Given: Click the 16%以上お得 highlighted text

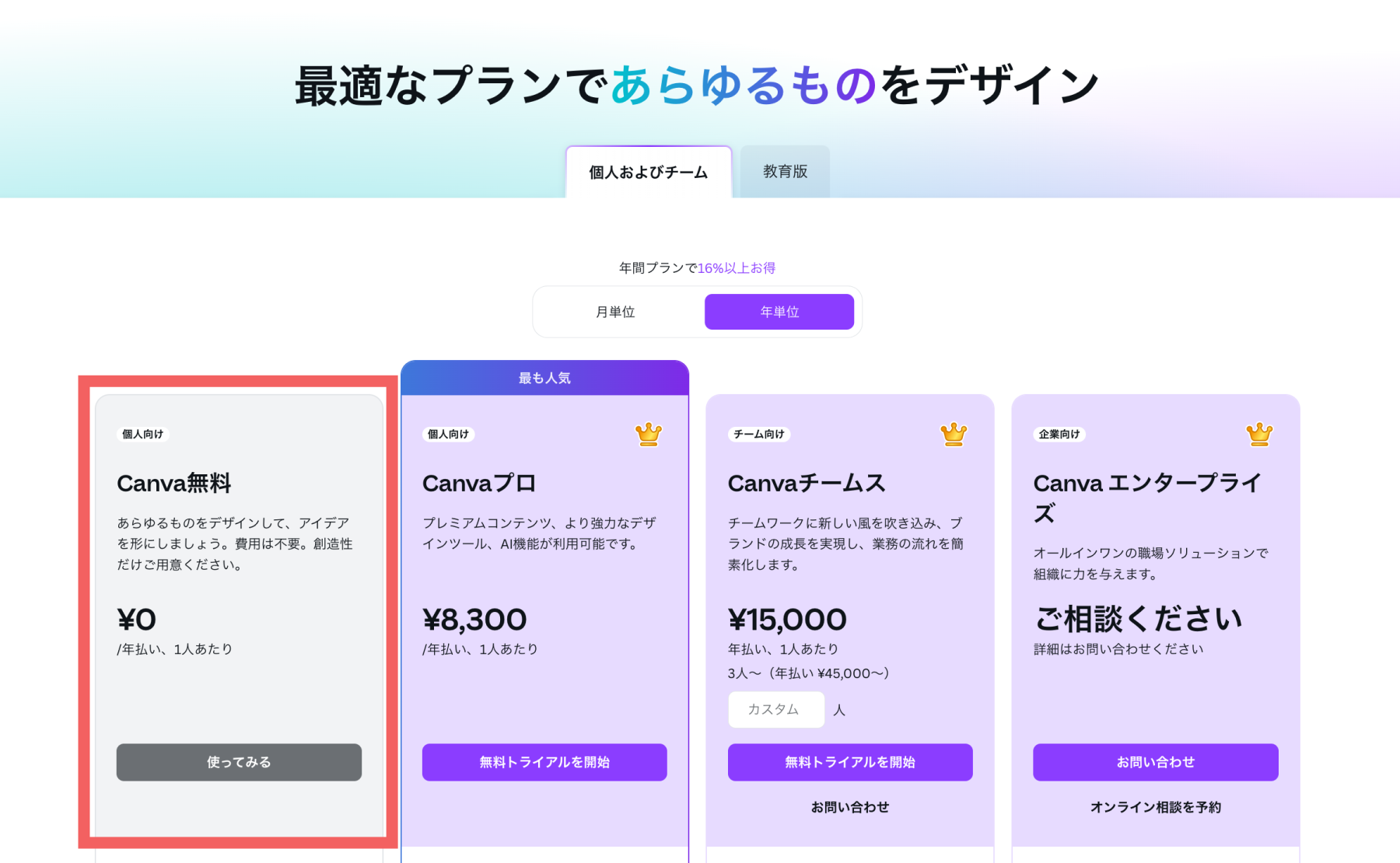Looking at the screenshot, I should [736, 268].
